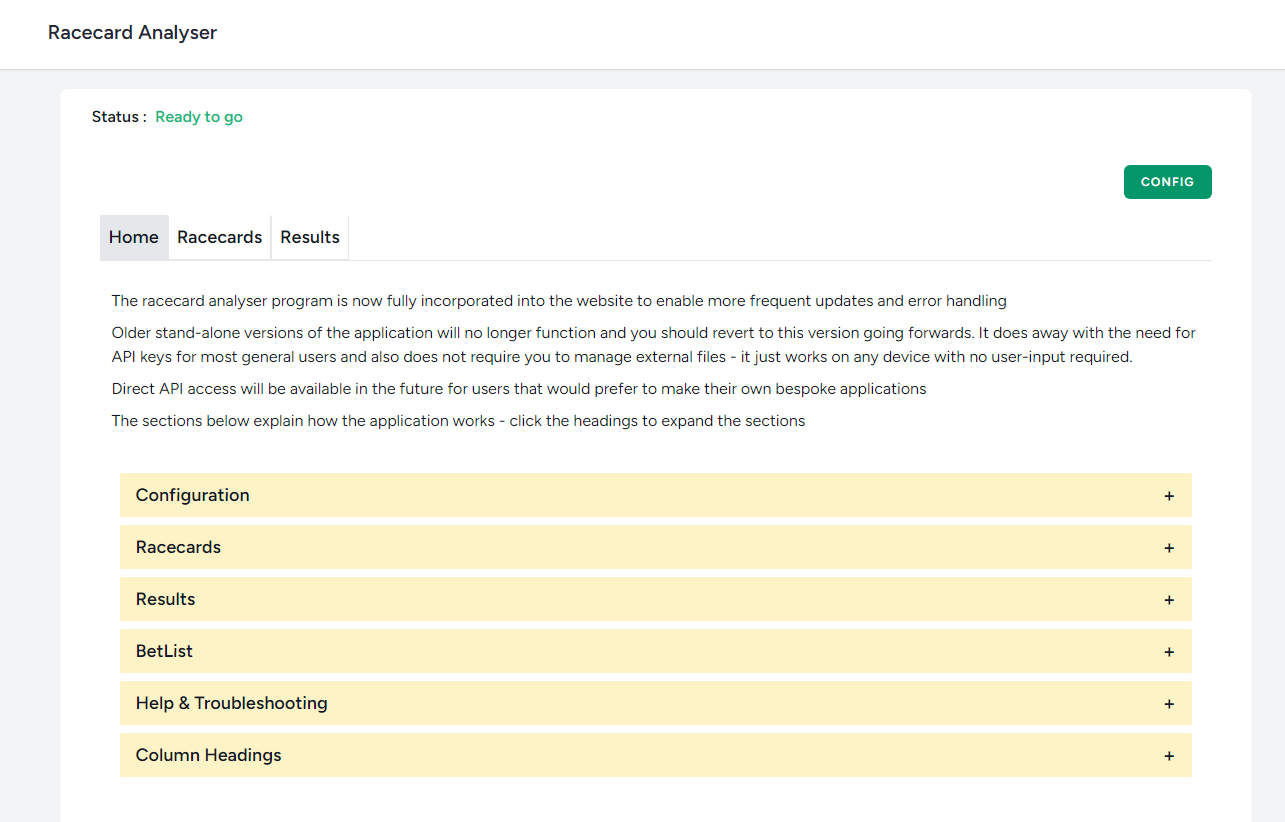
Task: Click plus icon next to Help & Troubleshooting
Action: 1169,704
